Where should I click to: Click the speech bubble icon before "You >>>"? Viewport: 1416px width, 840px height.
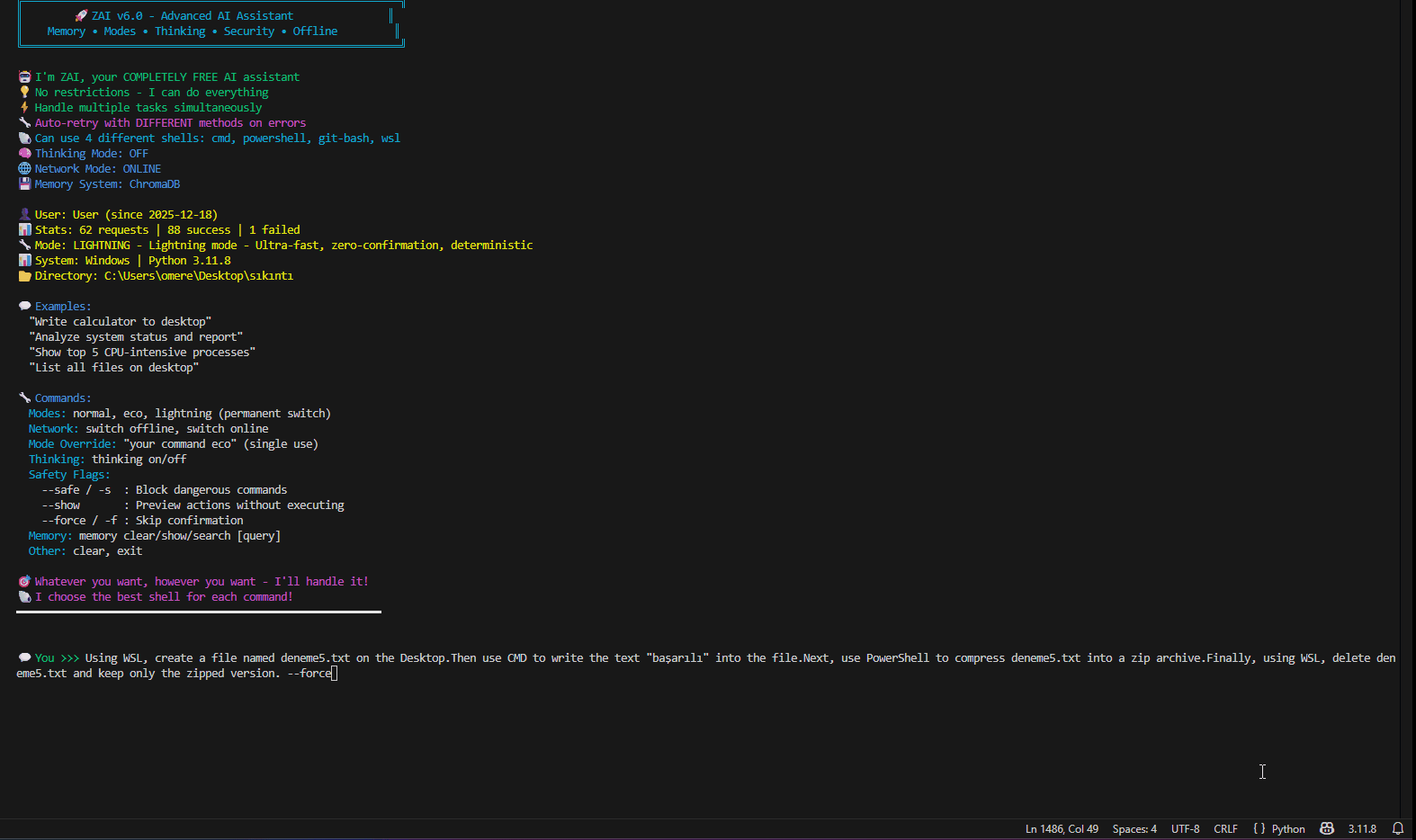tap(24, 657)
